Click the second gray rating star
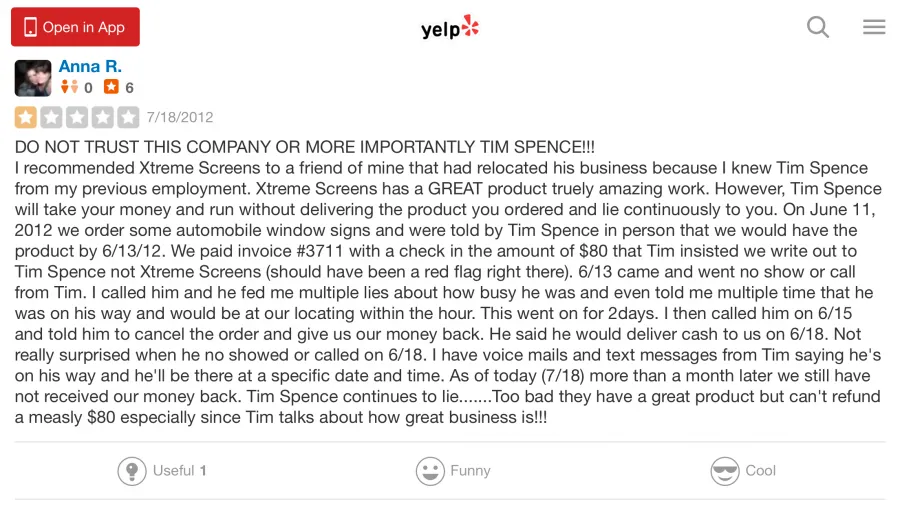 51,118
